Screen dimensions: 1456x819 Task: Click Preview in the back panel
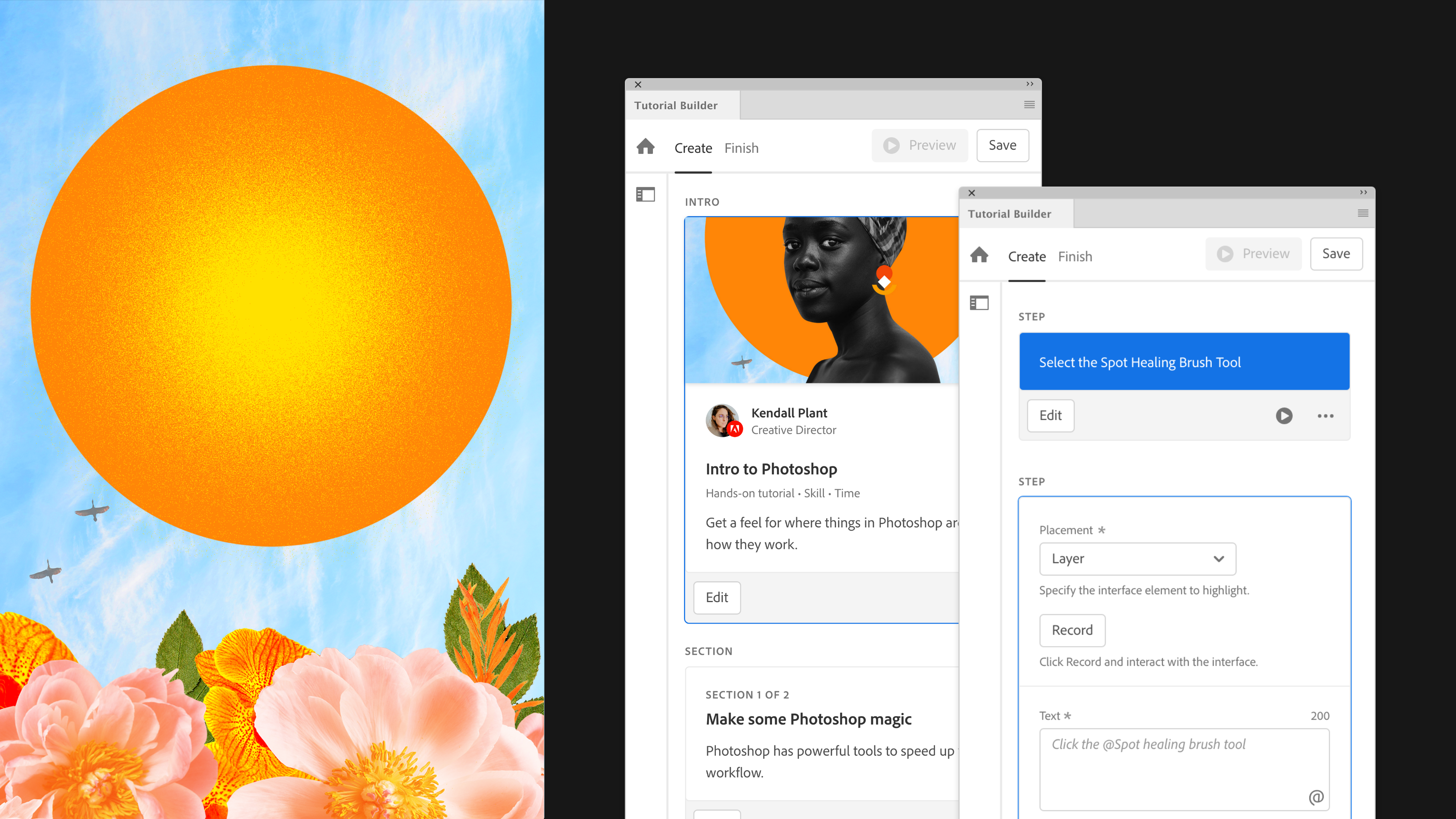pyautogui.click(x=919, y=146)
